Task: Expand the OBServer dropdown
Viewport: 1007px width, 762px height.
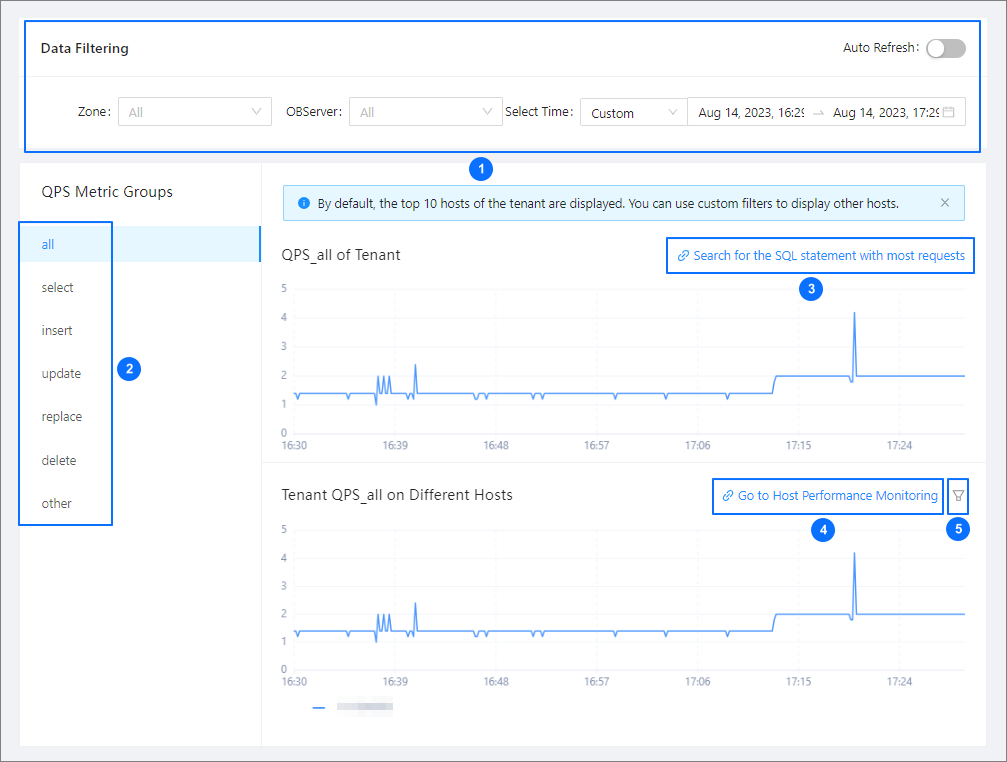Action: (x=425, y=112)
